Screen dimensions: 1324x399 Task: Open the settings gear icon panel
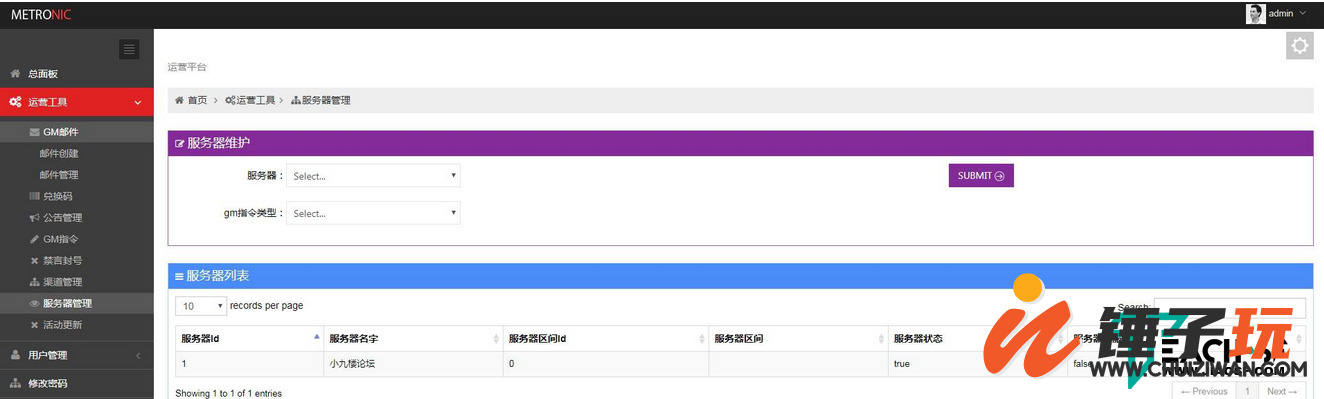(1299, 46)
